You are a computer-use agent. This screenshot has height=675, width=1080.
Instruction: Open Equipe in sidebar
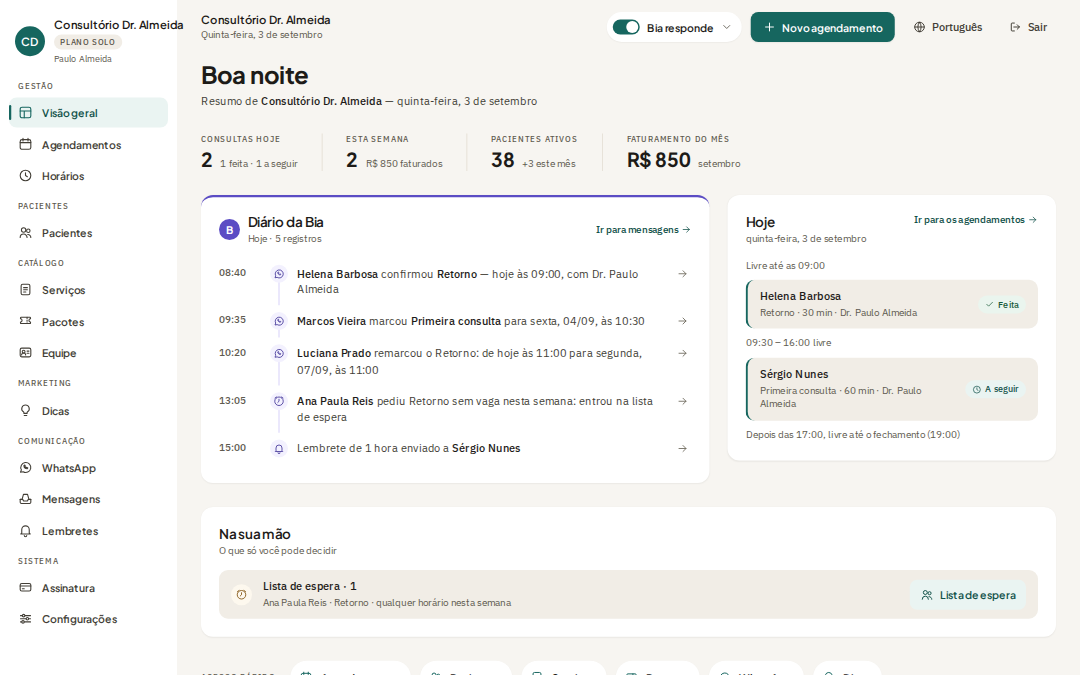point(89,353)
